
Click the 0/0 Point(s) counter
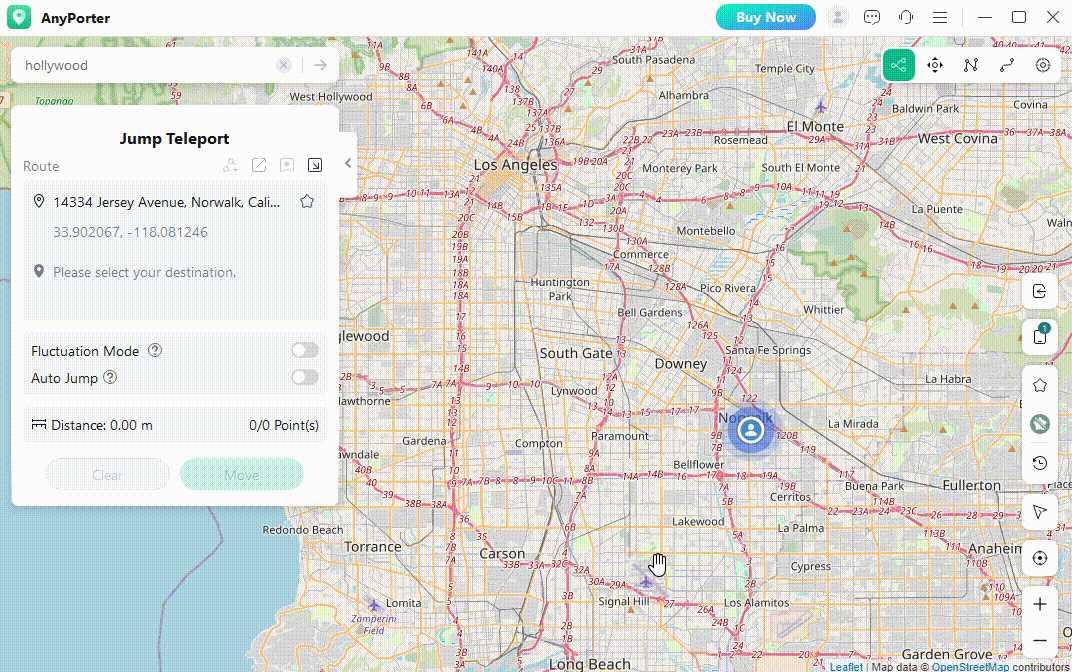[x=284, y=425]
